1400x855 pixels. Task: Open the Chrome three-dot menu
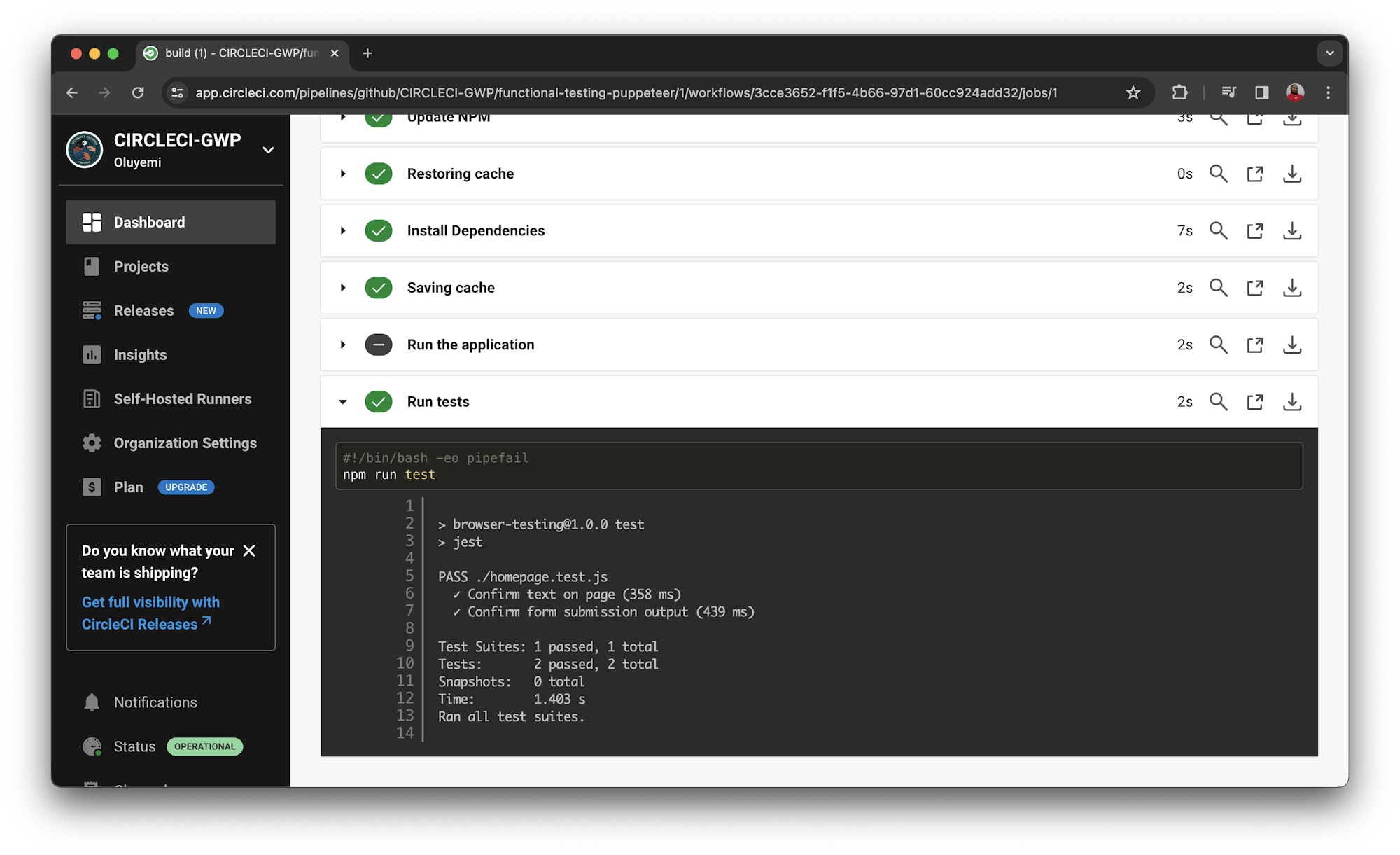[1327, 92]
